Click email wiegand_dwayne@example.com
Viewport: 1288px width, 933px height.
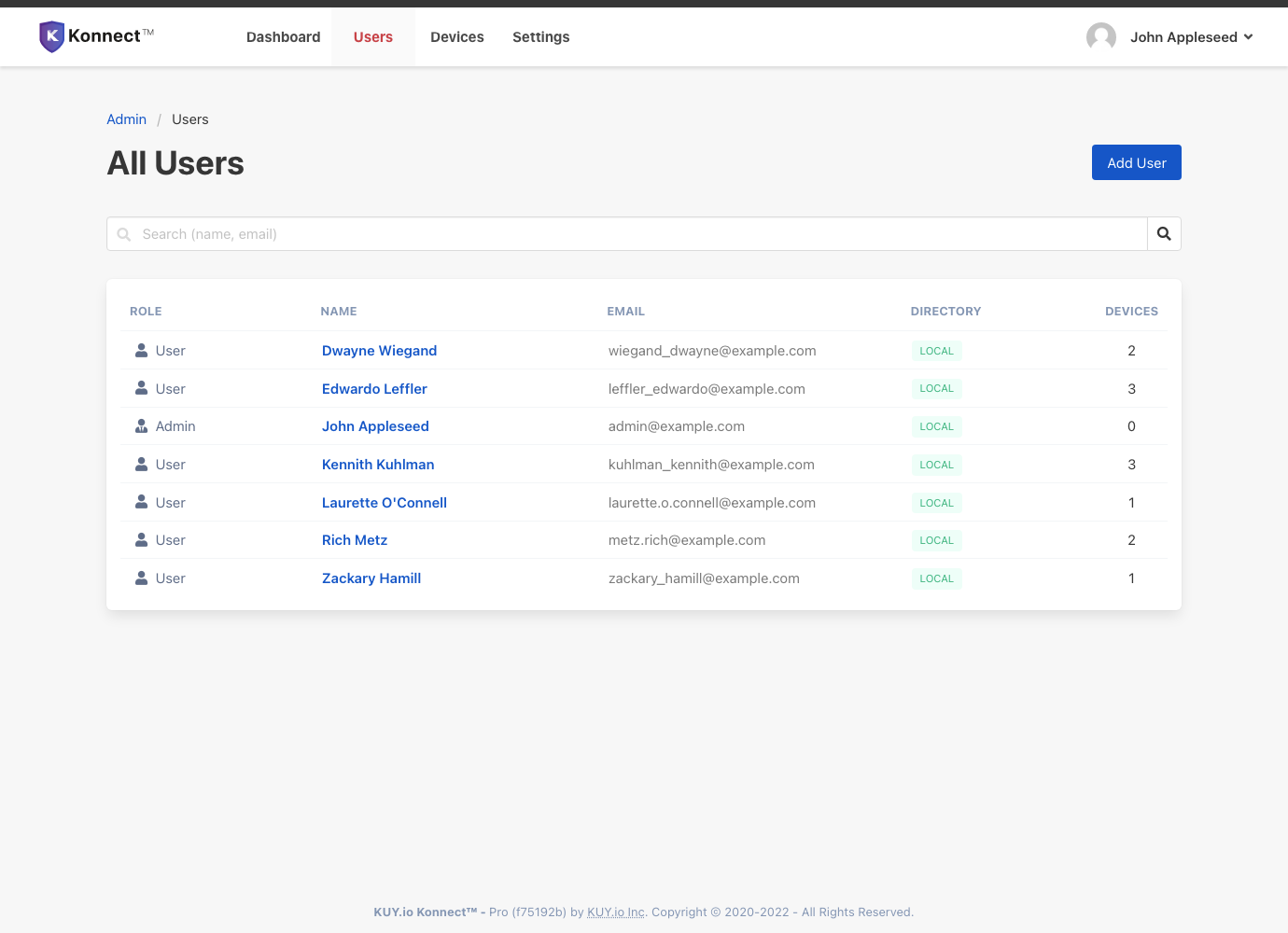(x=712, y=351)
